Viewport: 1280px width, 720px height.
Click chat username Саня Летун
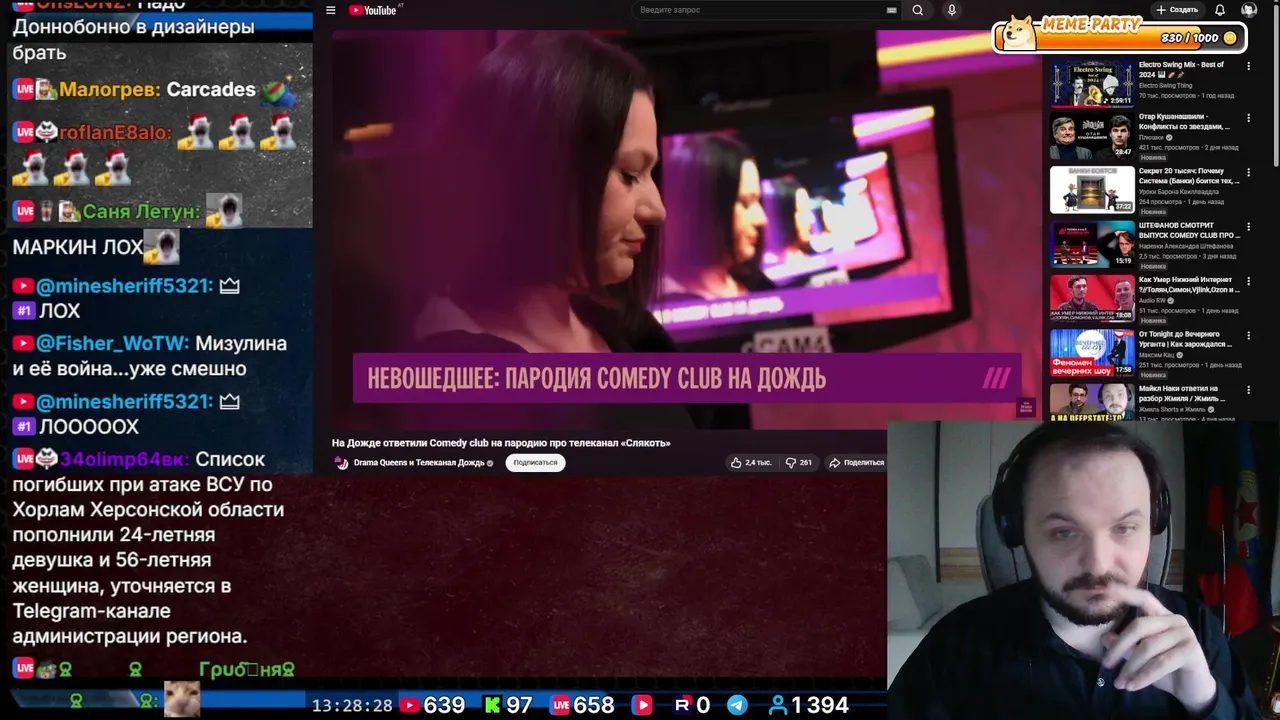click(x=141, y=211)
